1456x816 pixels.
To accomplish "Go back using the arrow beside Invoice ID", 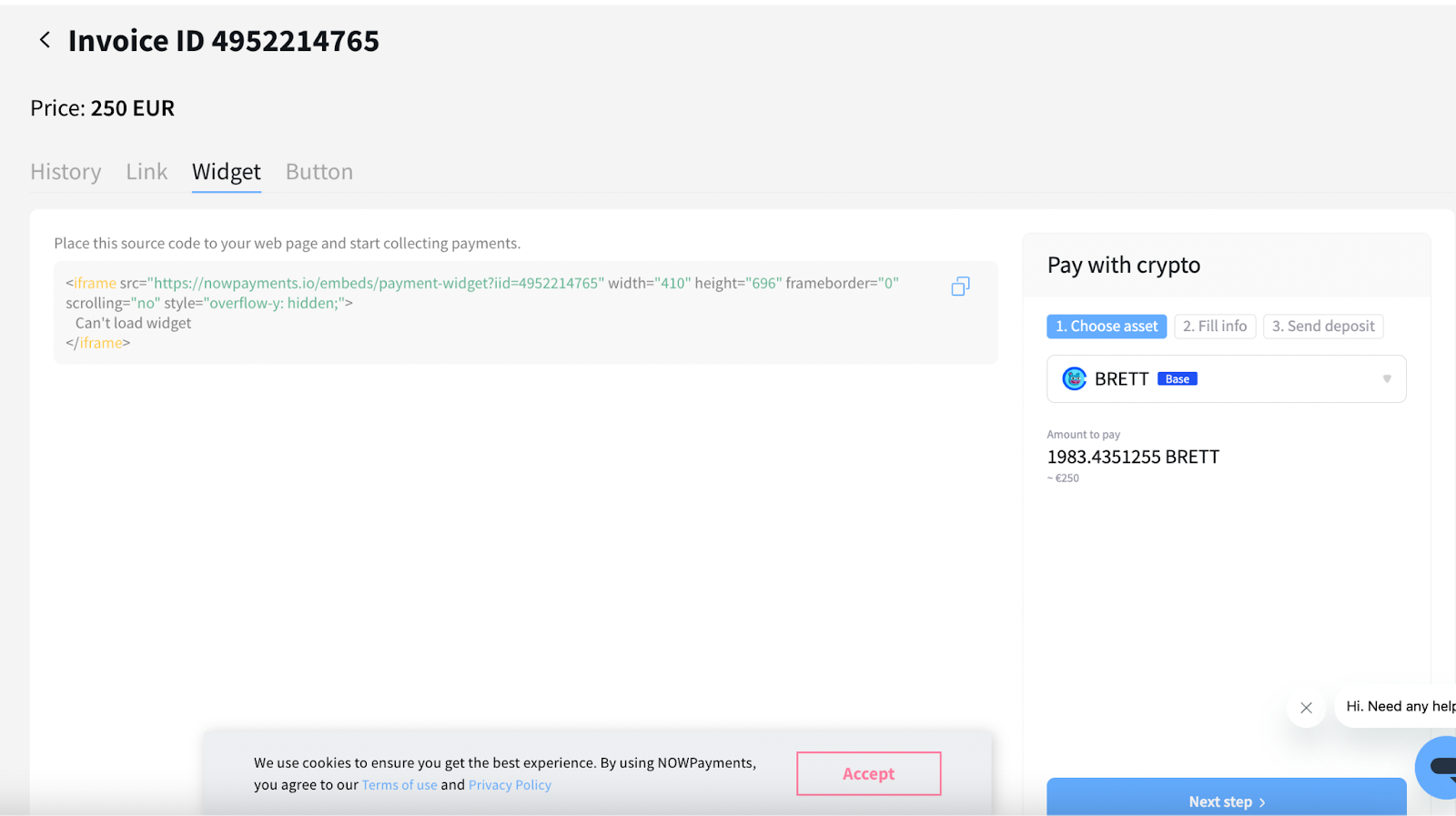I will [44, 40].
